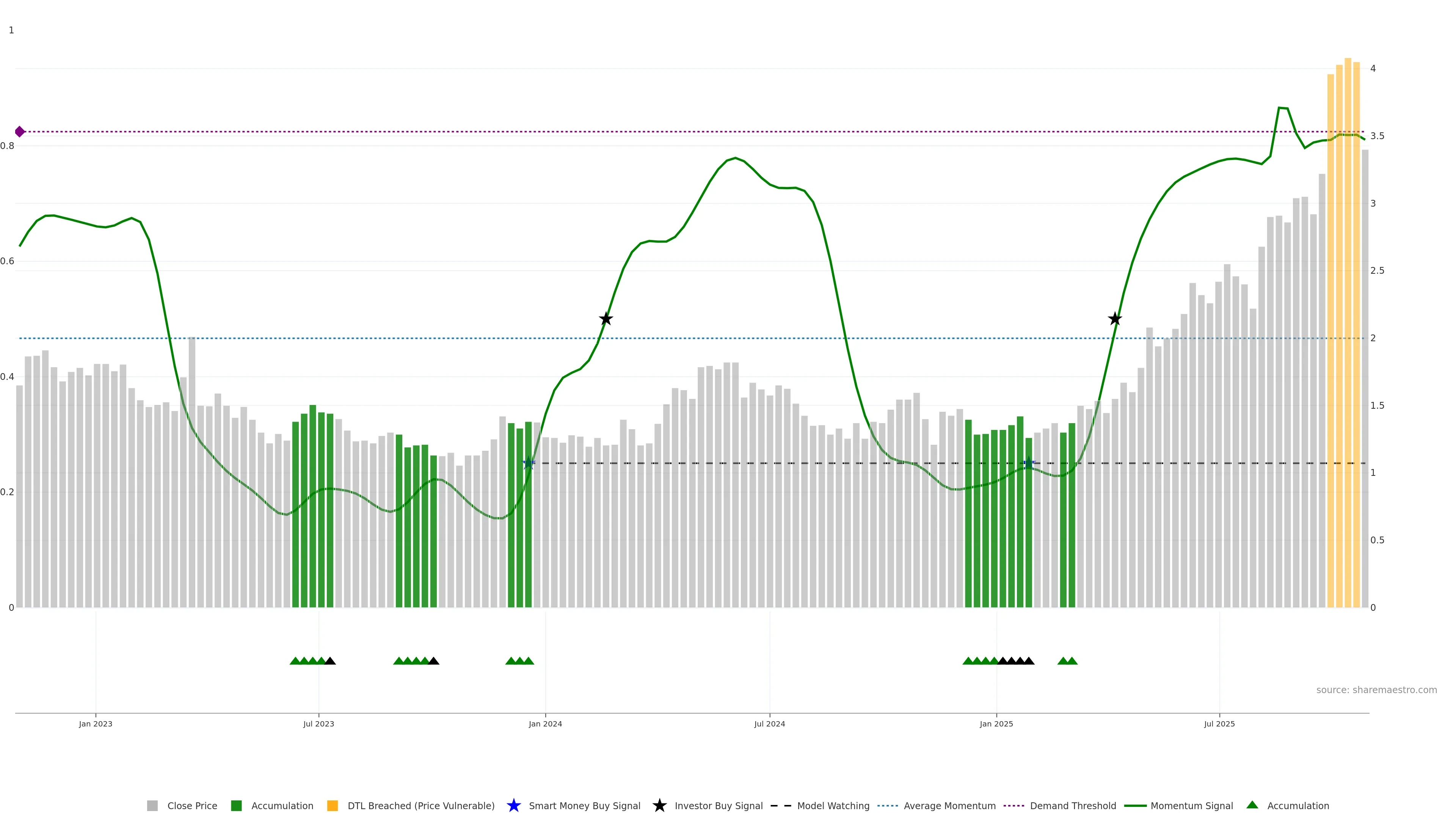Click the green Accumulation legend square swatch

tap(236, 805)
